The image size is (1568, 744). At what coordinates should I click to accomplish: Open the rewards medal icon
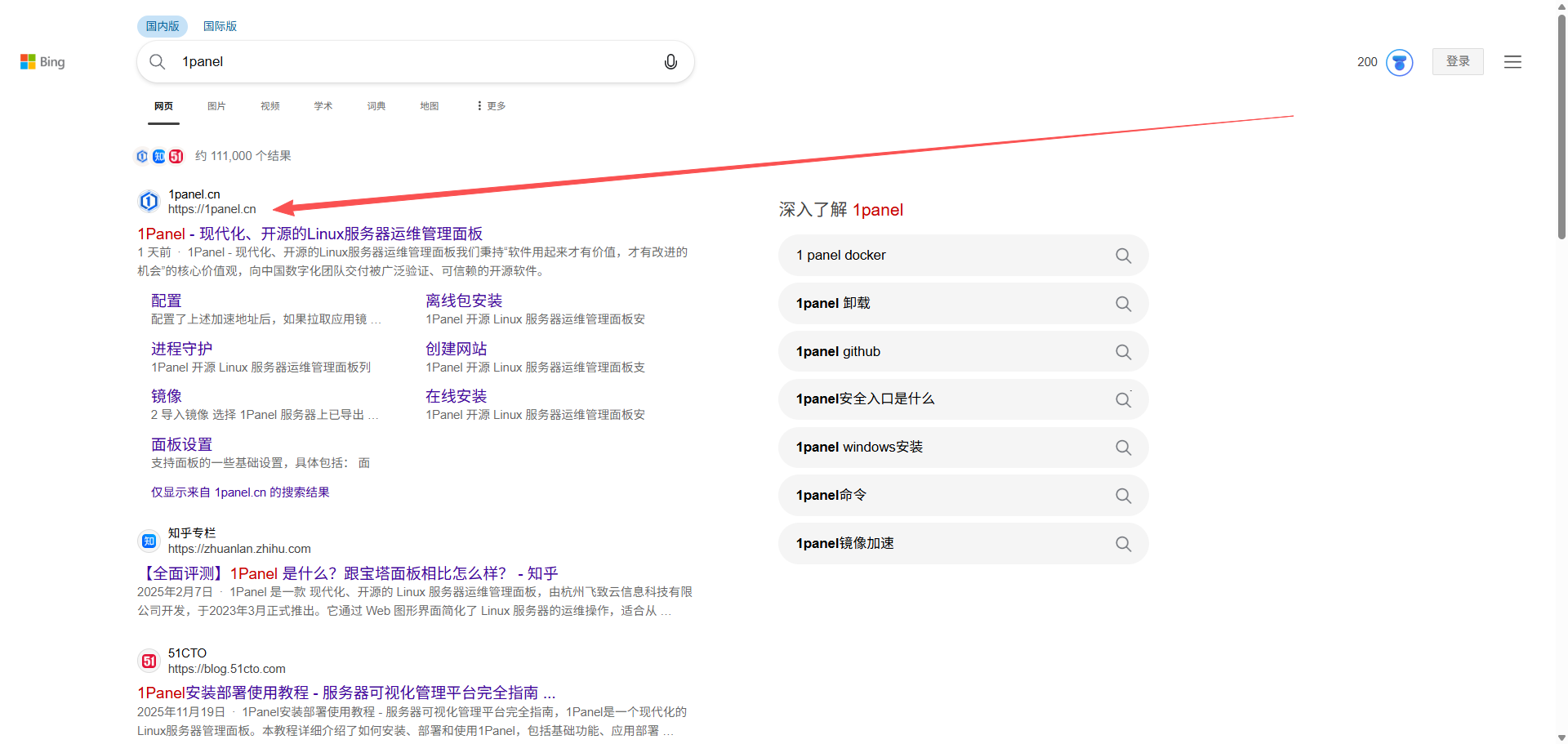tap(1399, 62)
